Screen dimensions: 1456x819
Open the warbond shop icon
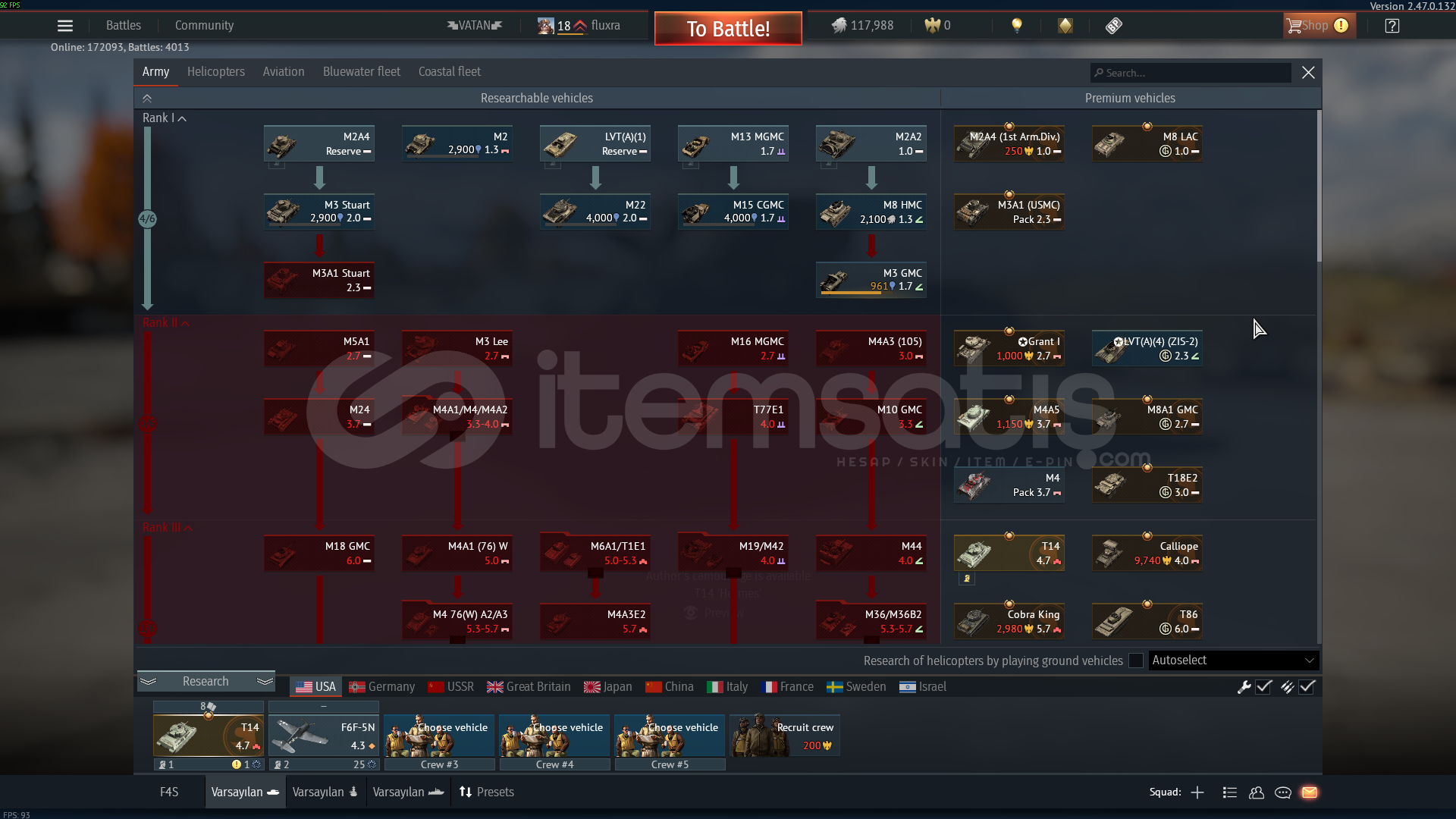1065,26
